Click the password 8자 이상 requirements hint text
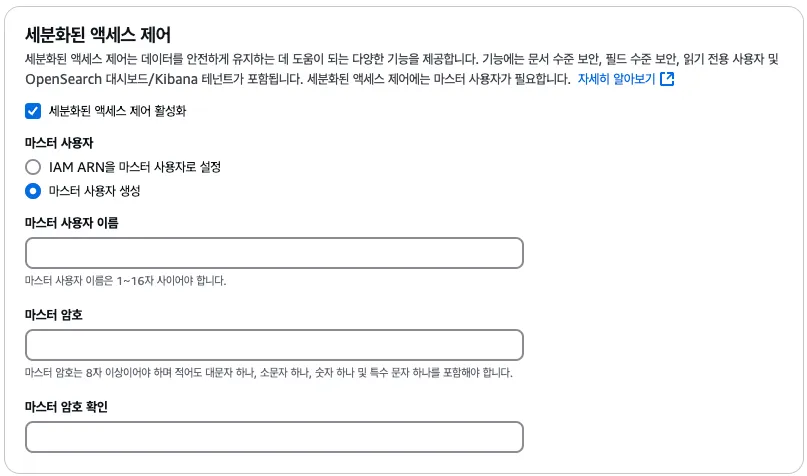The height and width of the screenshot is (476, 807). click(268, 373)
